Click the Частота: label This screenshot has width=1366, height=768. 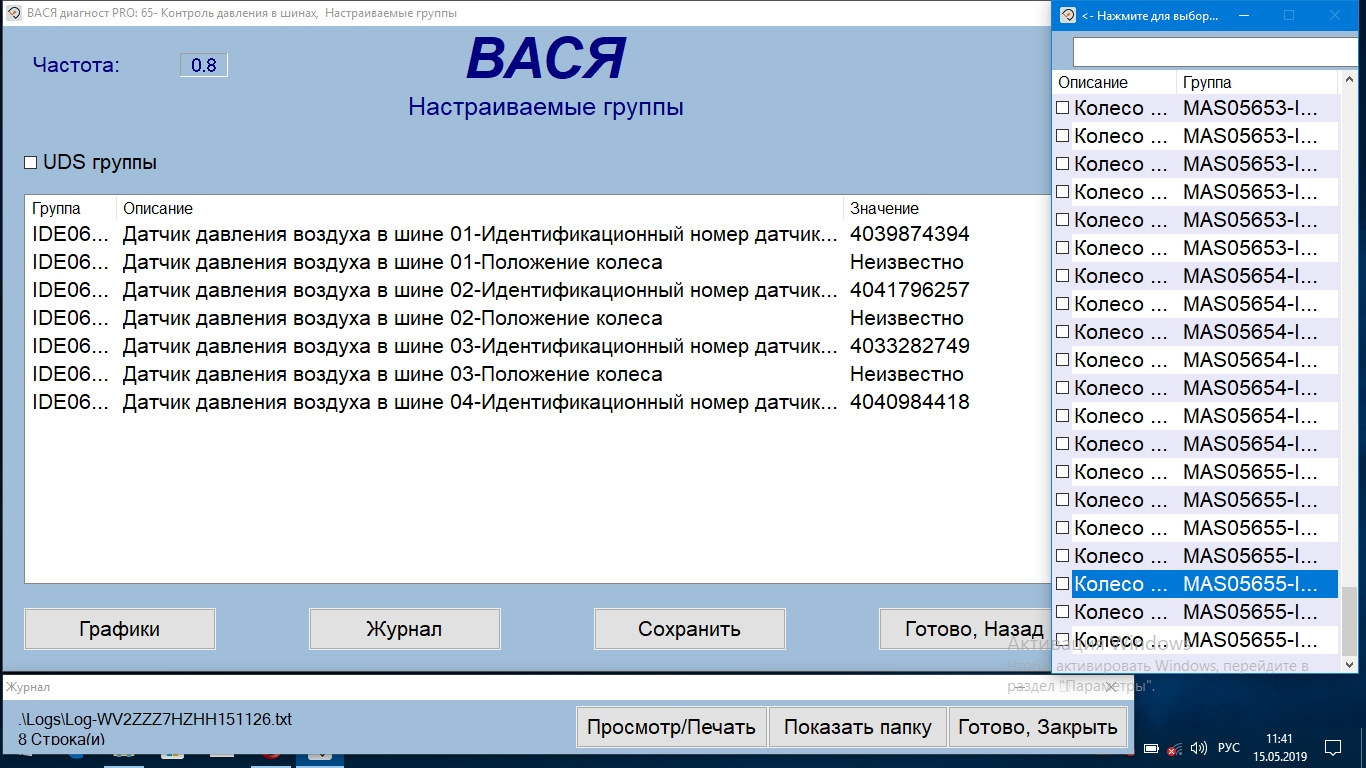point(76,65)
